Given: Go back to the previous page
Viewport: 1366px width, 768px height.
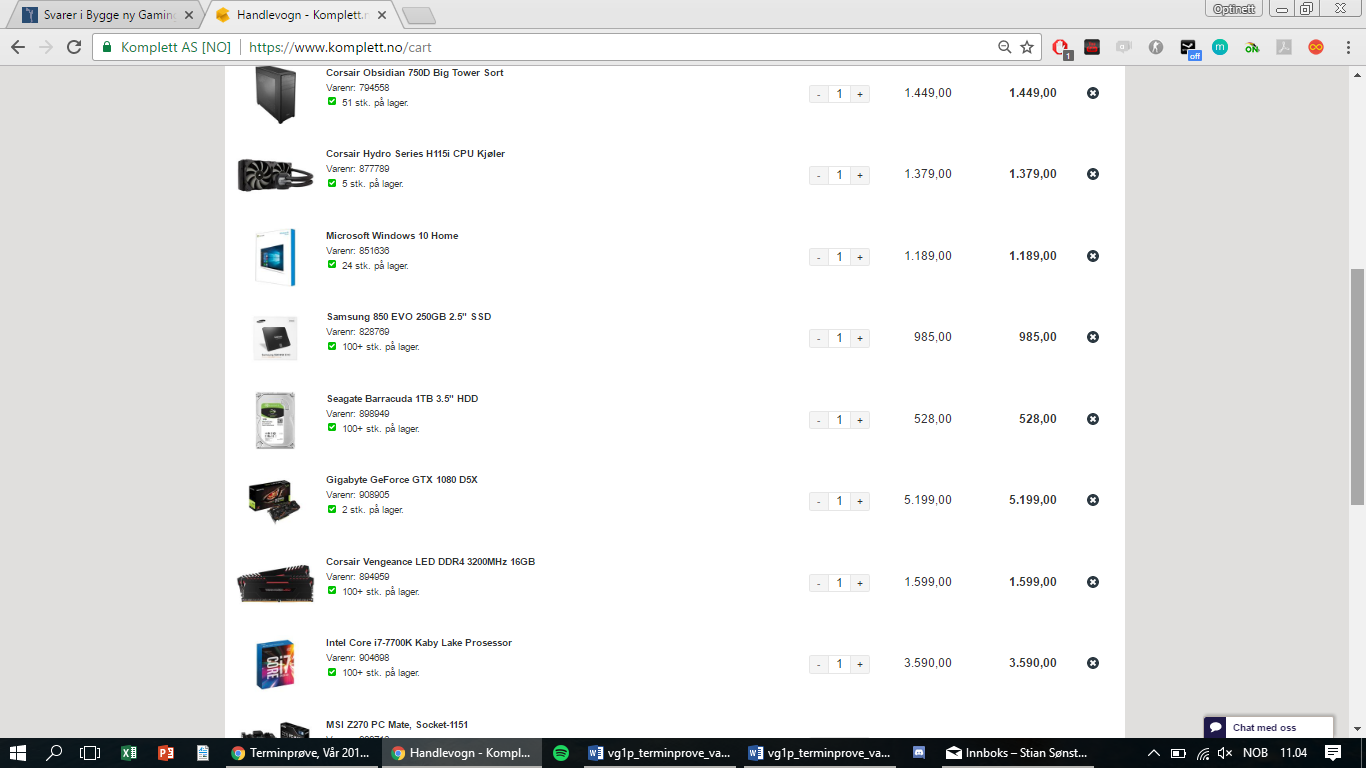Looking at the screenshot, I should [18, 47].
